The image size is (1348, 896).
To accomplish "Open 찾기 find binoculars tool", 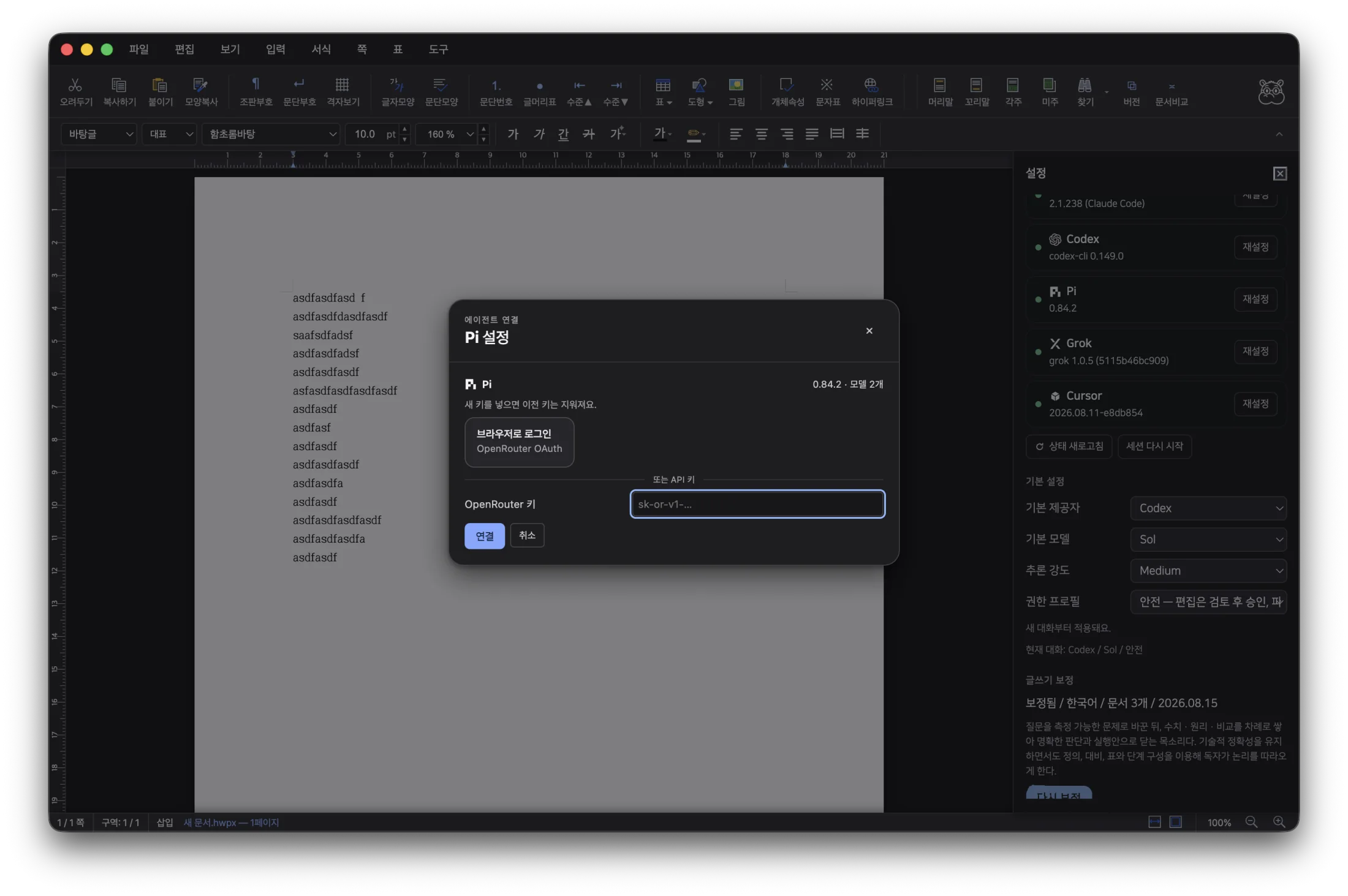I will pyautogui.click(x=1085, y=91).
